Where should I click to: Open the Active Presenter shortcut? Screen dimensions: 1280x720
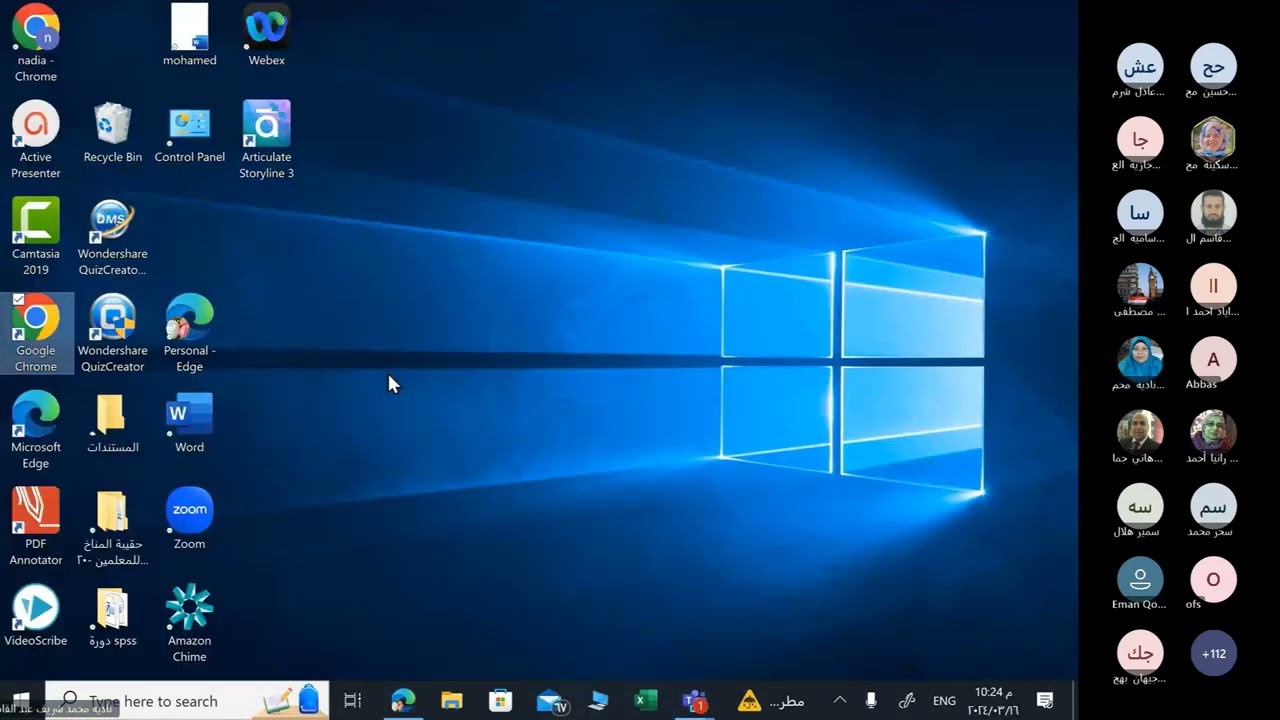click(x=36, y=140)
